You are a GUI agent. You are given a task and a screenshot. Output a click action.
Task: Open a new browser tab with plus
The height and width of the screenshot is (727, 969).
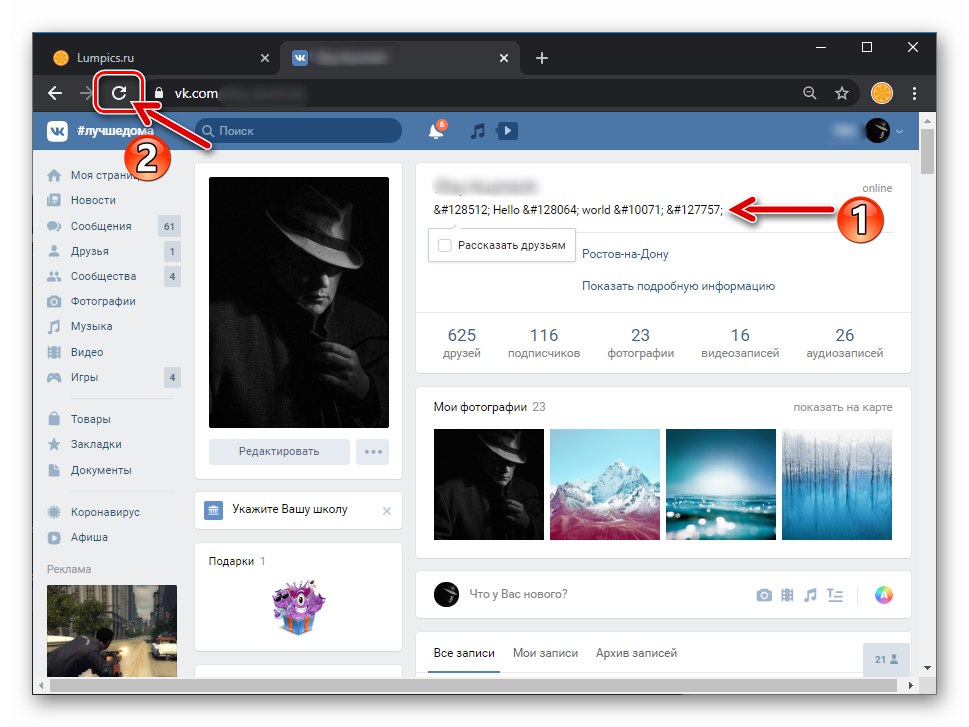click(542, 58)
